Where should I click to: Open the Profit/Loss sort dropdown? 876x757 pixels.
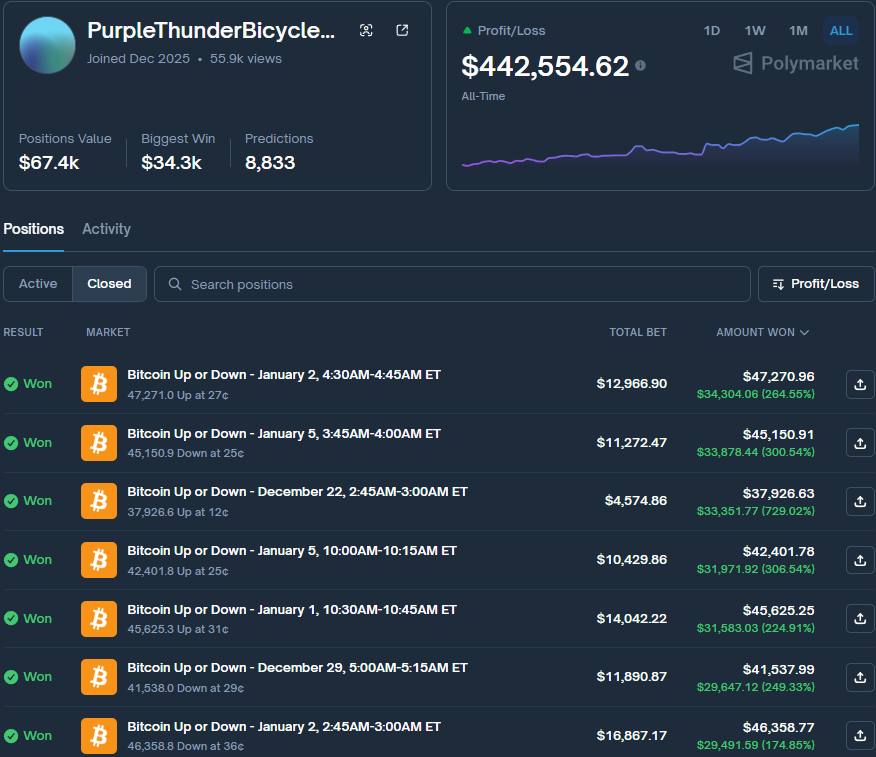[816, 284]
